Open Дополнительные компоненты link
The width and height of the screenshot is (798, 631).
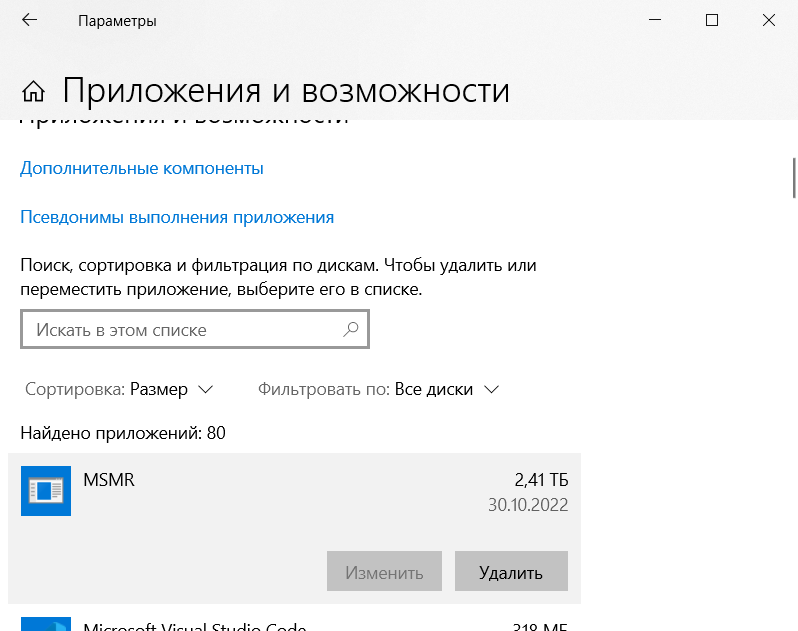142,168
